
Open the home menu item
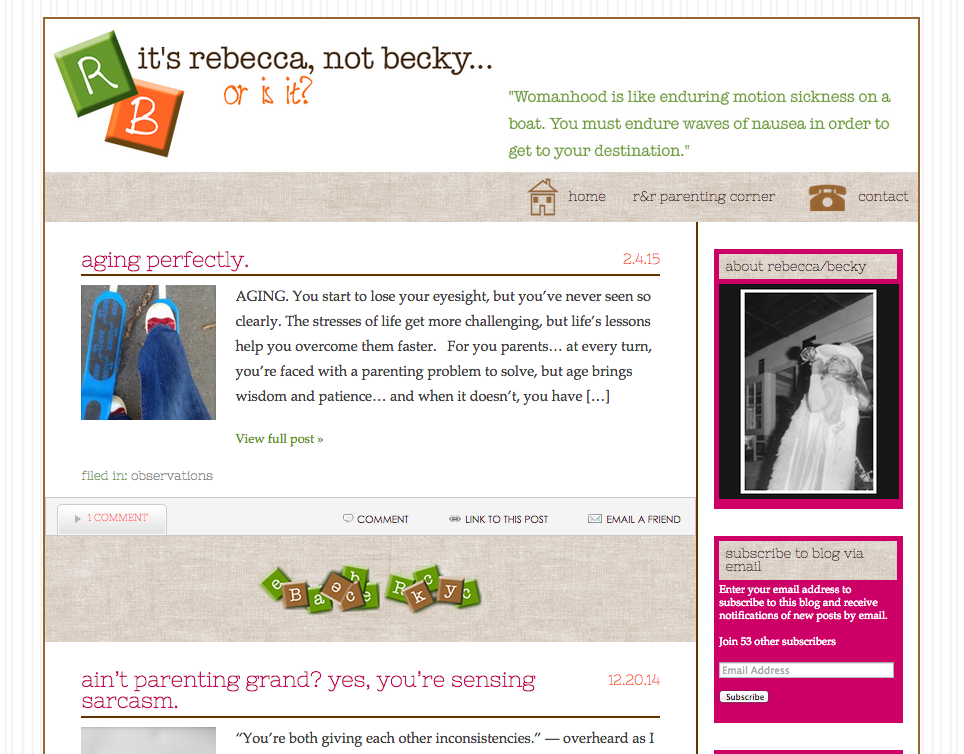click(x=587, y=196)
